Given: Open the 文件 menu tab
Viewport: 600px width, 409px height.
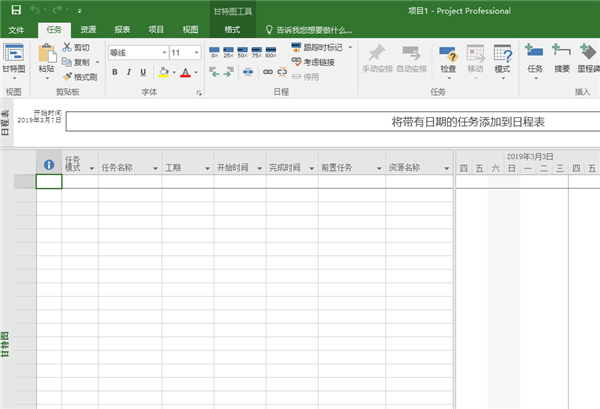Looking at the screenshot, I should (x=17, y=30).
